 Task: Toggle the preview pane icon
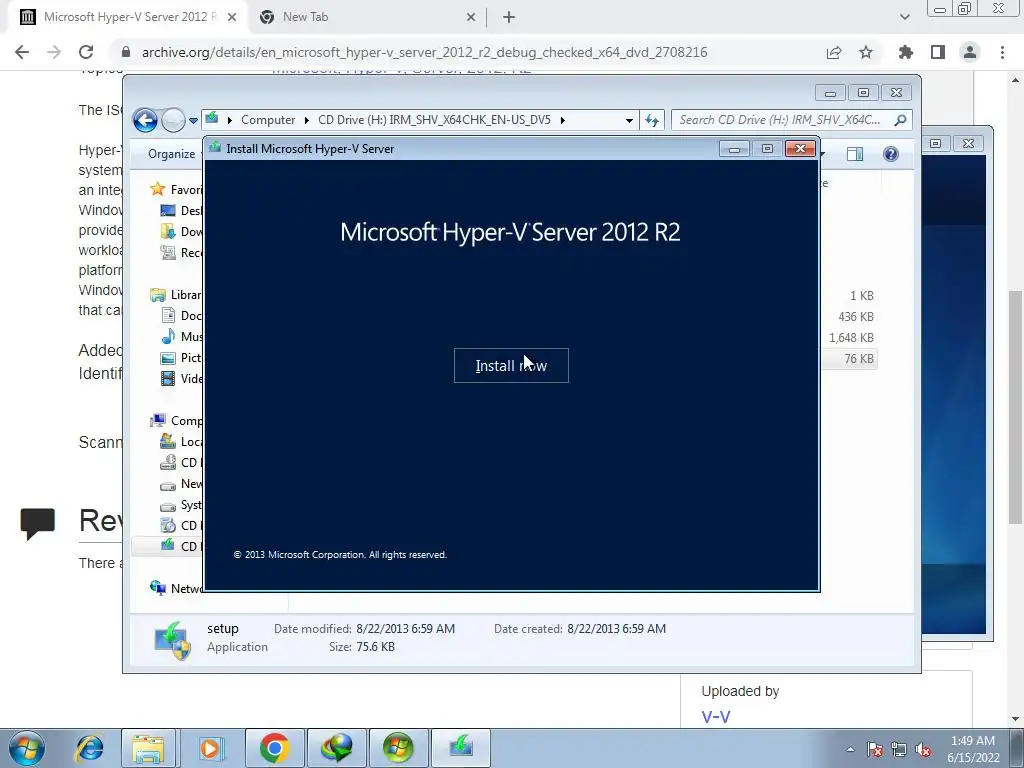(x=854, y=154)
